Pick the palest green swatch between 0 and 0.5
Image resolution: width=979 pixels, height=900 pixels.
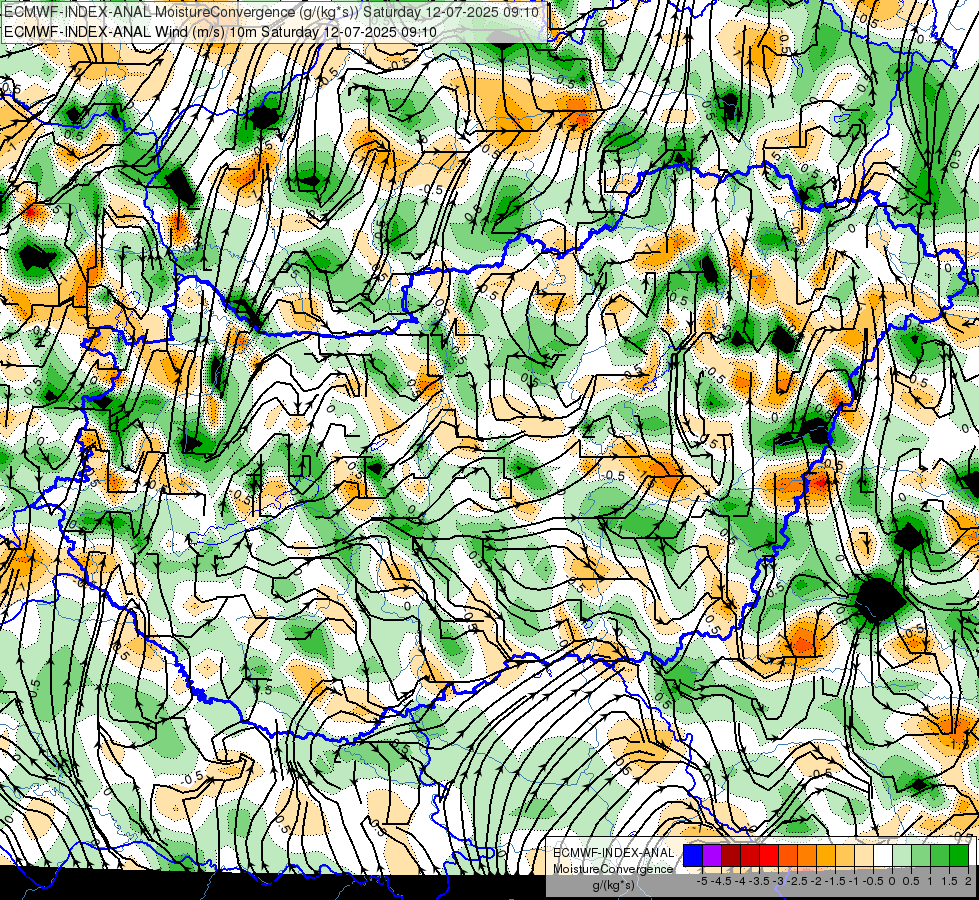point(902,855)
